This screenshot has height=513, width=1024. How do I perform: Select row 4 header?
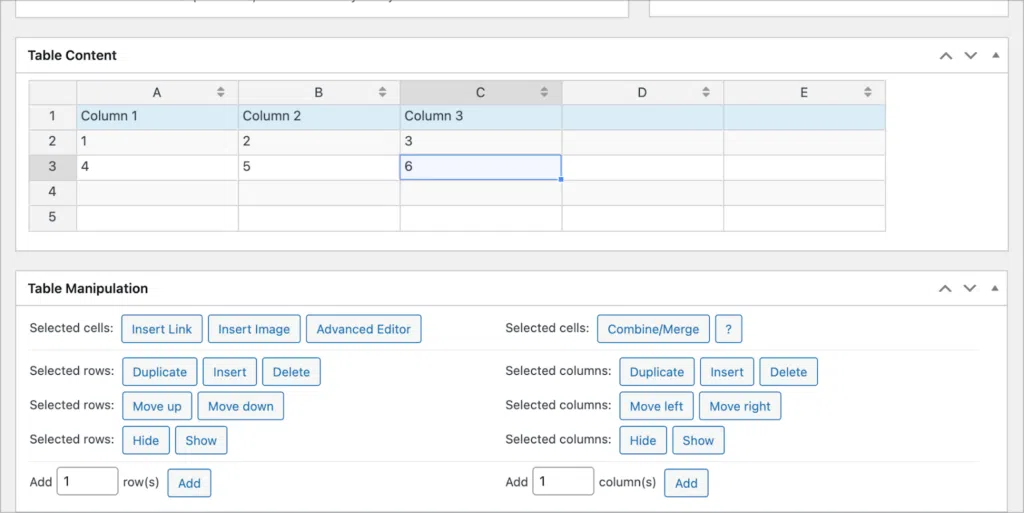52,192
